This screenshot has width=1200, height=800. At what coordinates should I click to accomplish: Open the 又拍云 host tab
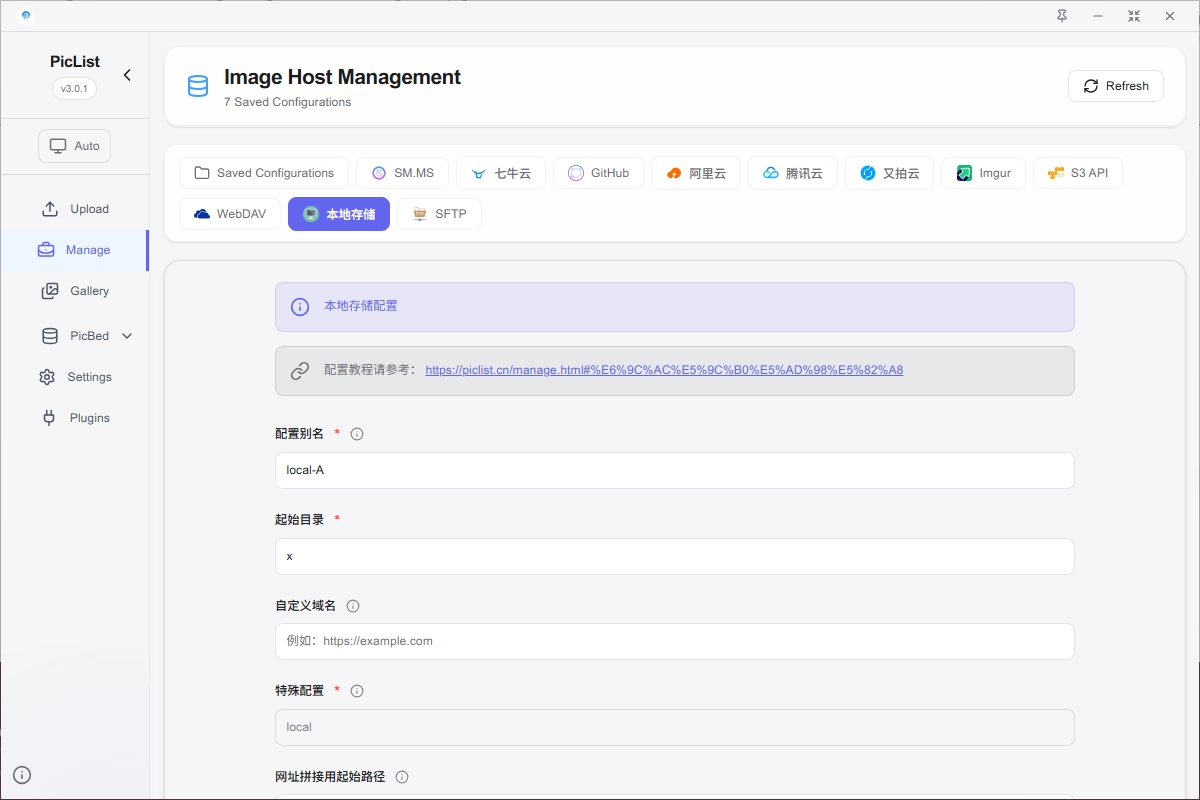point(889,173)
